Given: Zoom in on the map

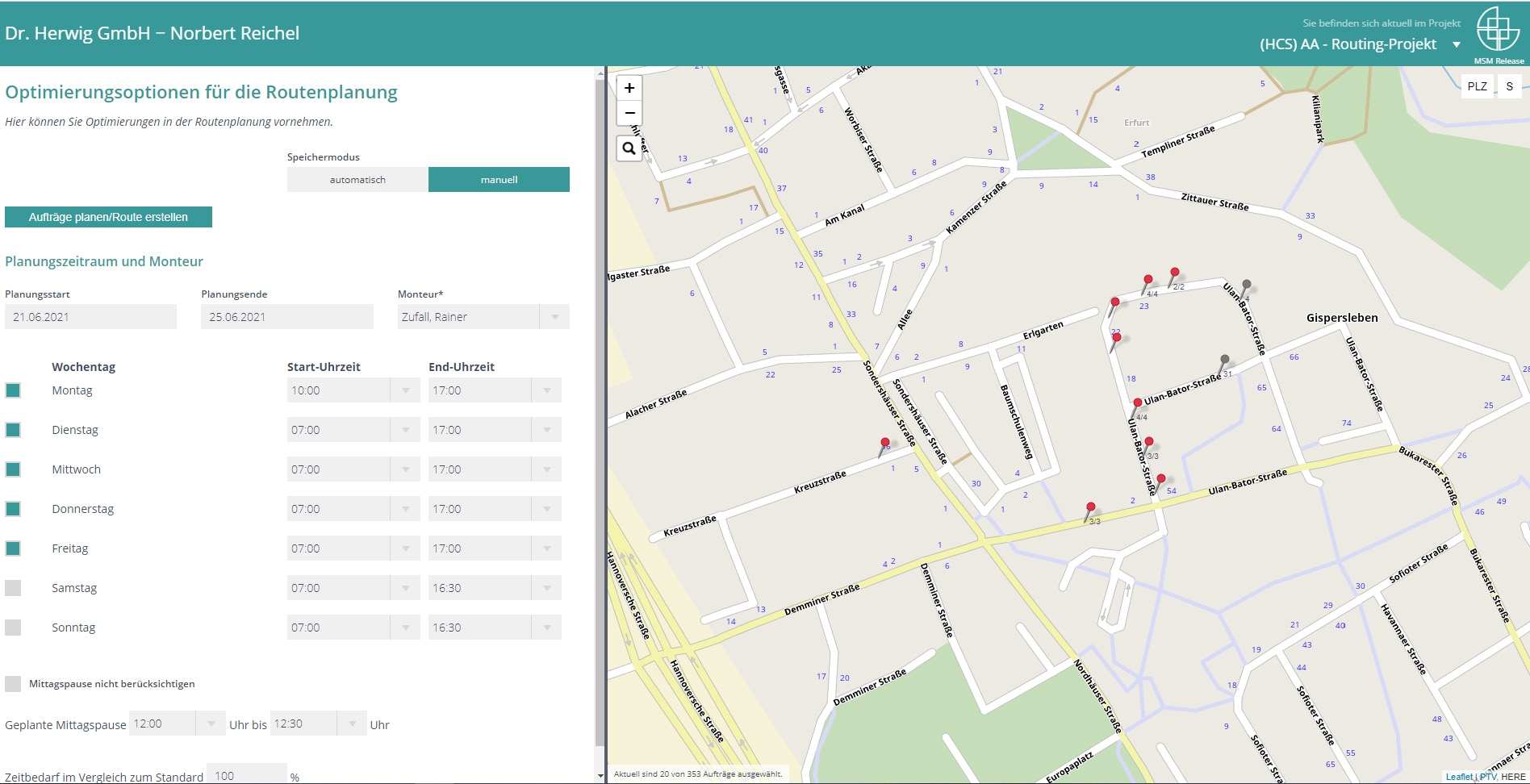Looking at the screenshot, I should [629, 88].
